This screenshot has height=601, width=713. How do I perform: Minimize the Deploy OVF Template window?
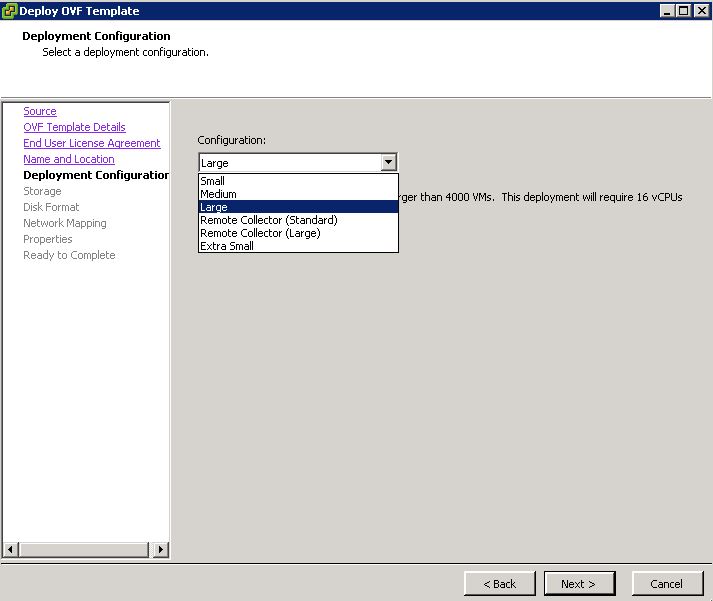click(667, 11)
